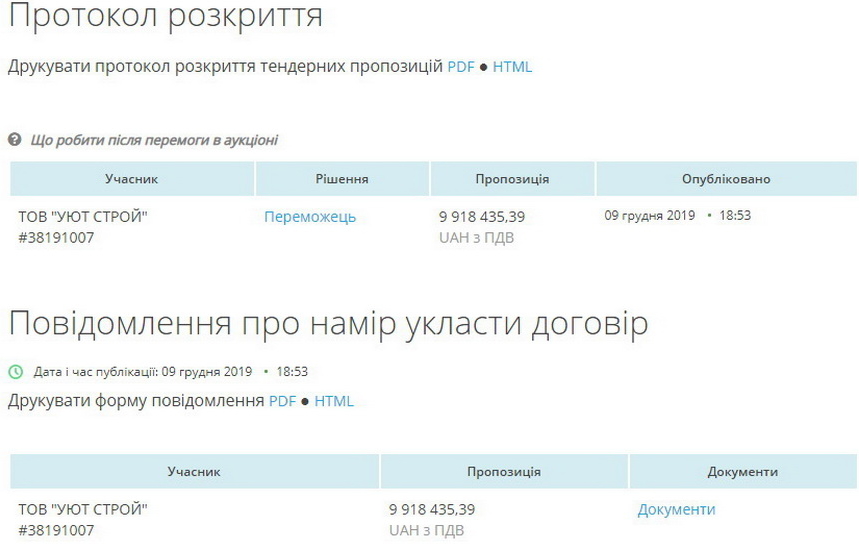Viewport: 859px width, 550px height.
Task: Open PDF of the tender opening protocol
Action: tap(460, 67)
